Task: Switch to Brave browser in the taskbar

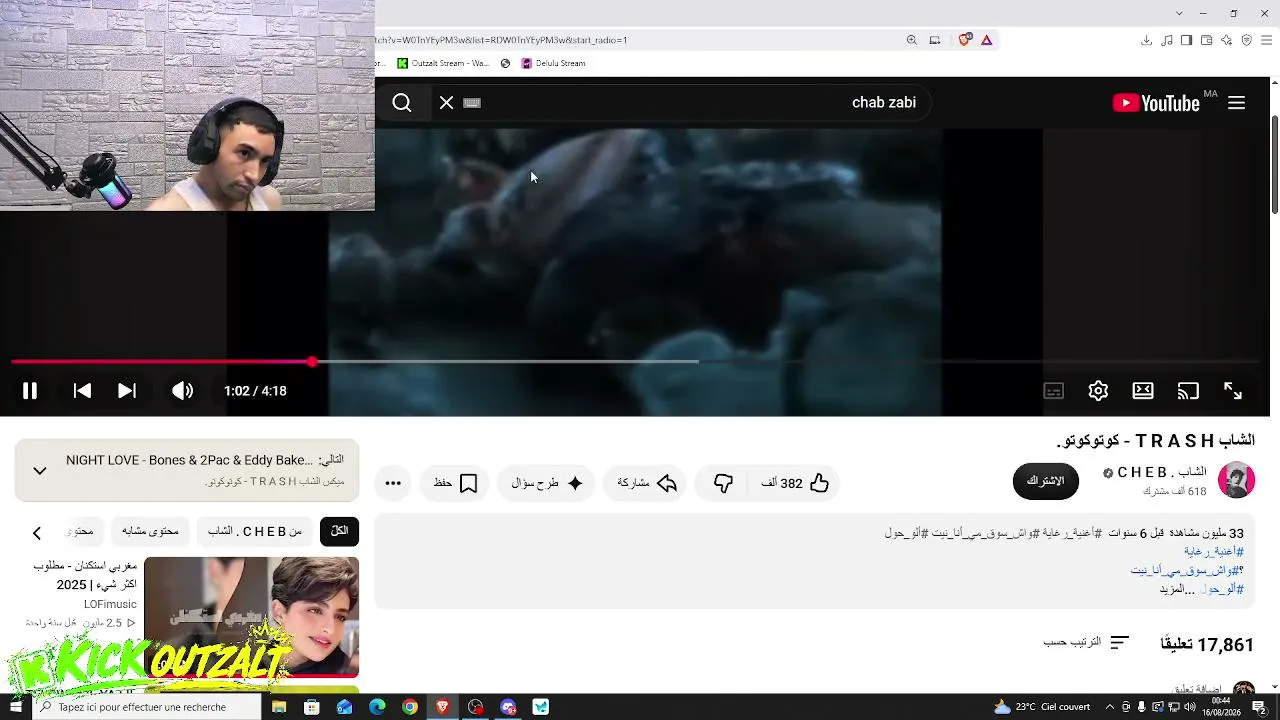Action: click(442, 707)
